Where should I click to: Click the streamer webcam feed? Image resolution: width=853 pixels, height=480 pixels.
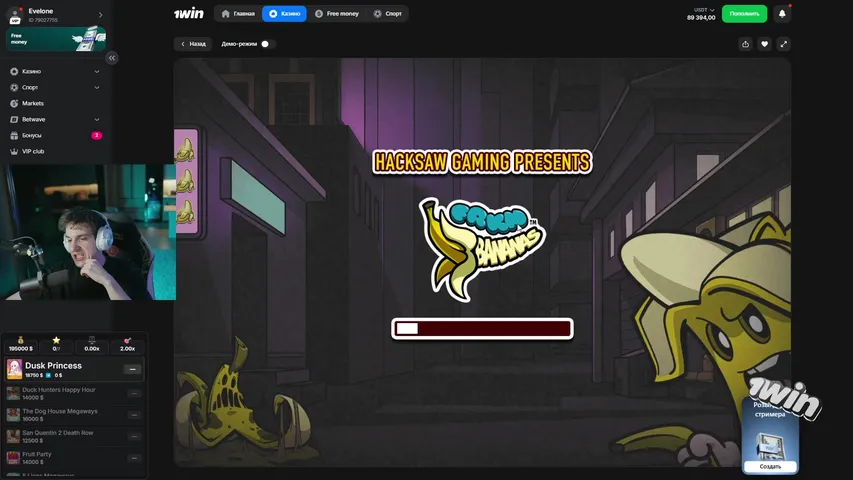pyautogui.click(x=88, y=232)
